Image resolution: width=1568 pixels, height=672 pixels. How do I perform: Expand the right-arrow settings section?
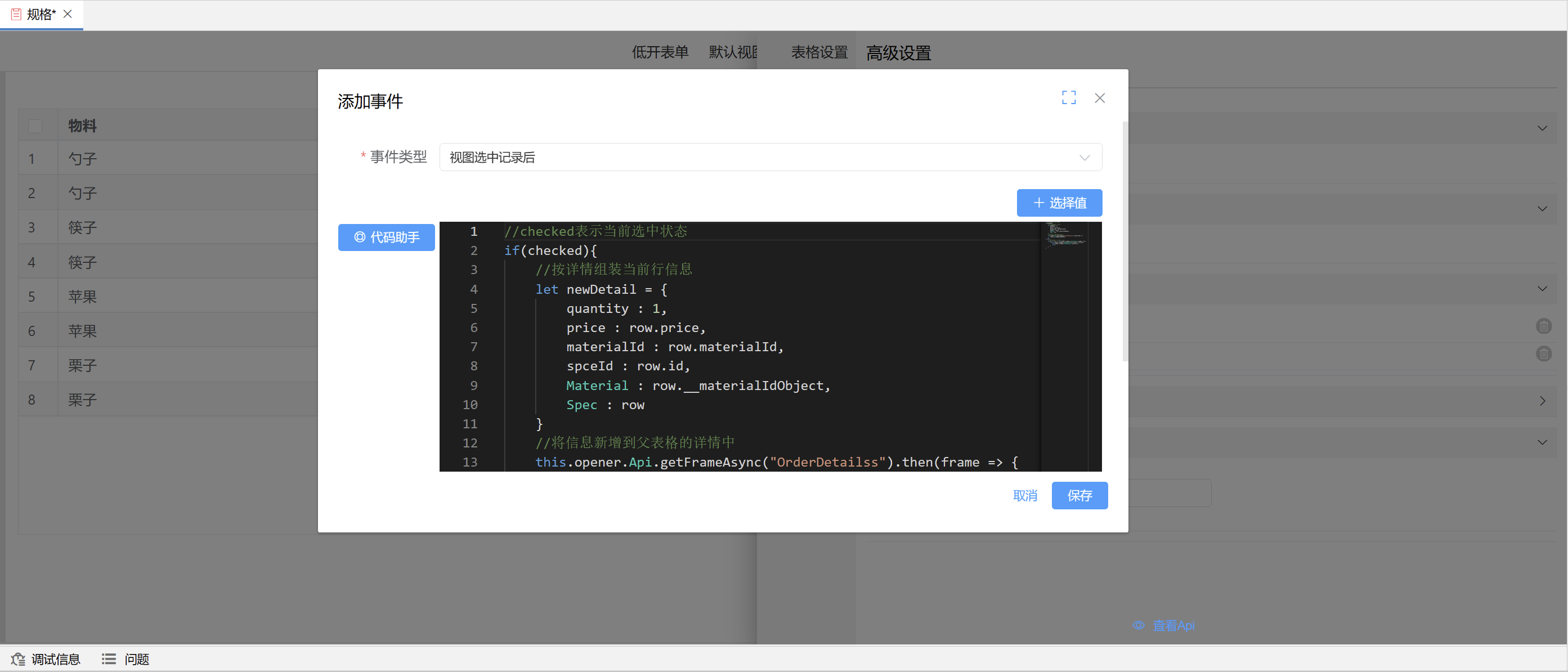click(x=1542, y=401)
